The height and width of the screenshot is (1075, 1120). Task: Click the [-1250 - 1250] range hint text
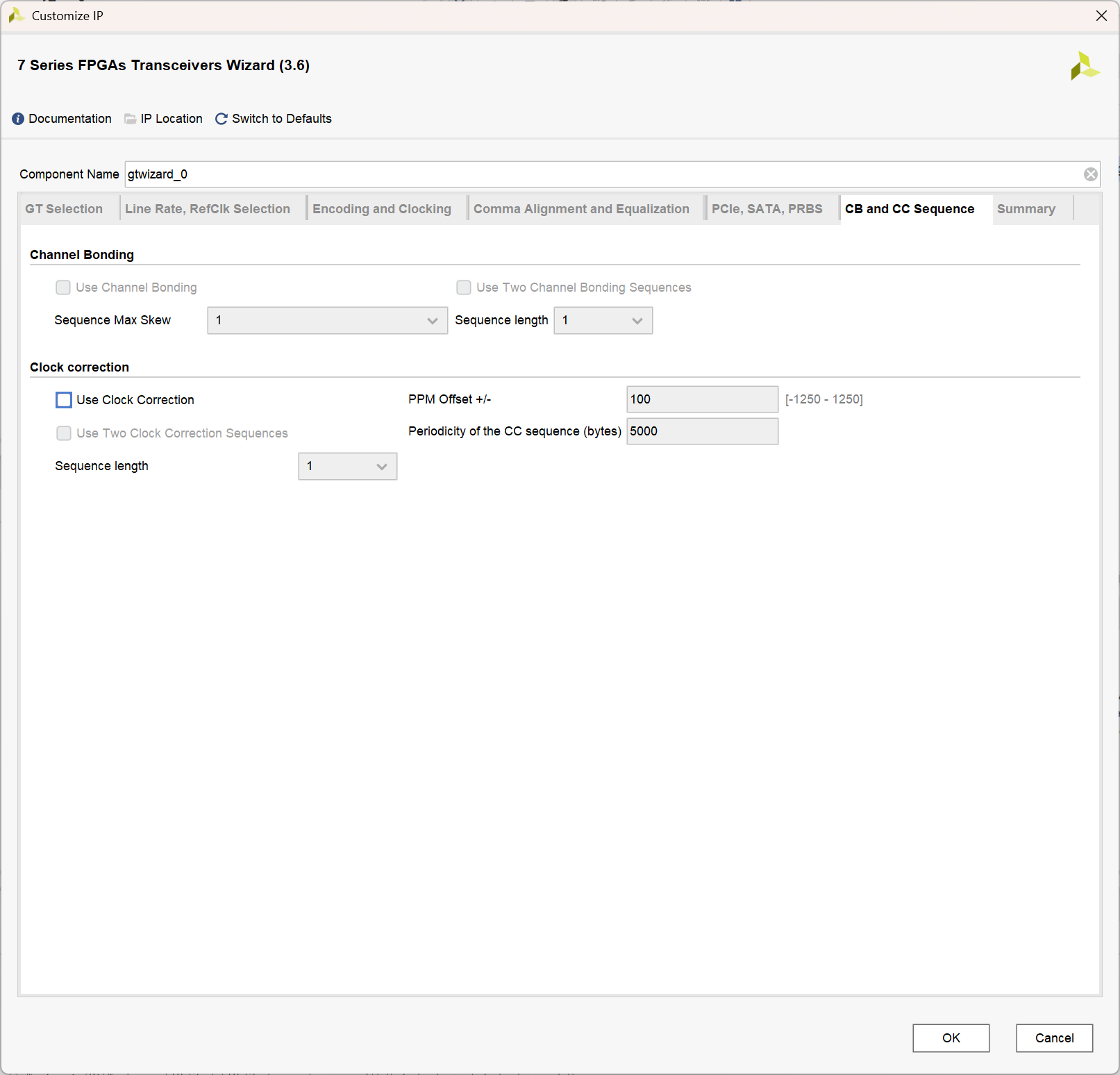(824, 399)
